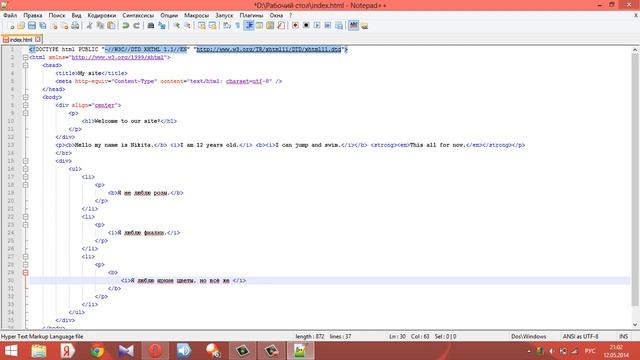Click the Zoom In toolbar icon

176,26
